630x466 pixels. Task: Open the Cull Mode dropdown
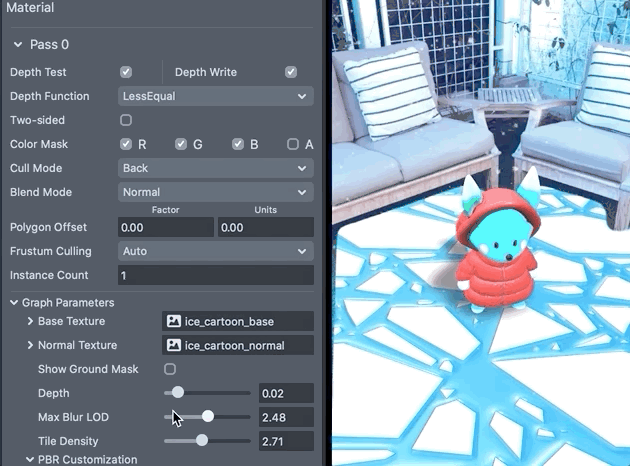click(215, 168)
